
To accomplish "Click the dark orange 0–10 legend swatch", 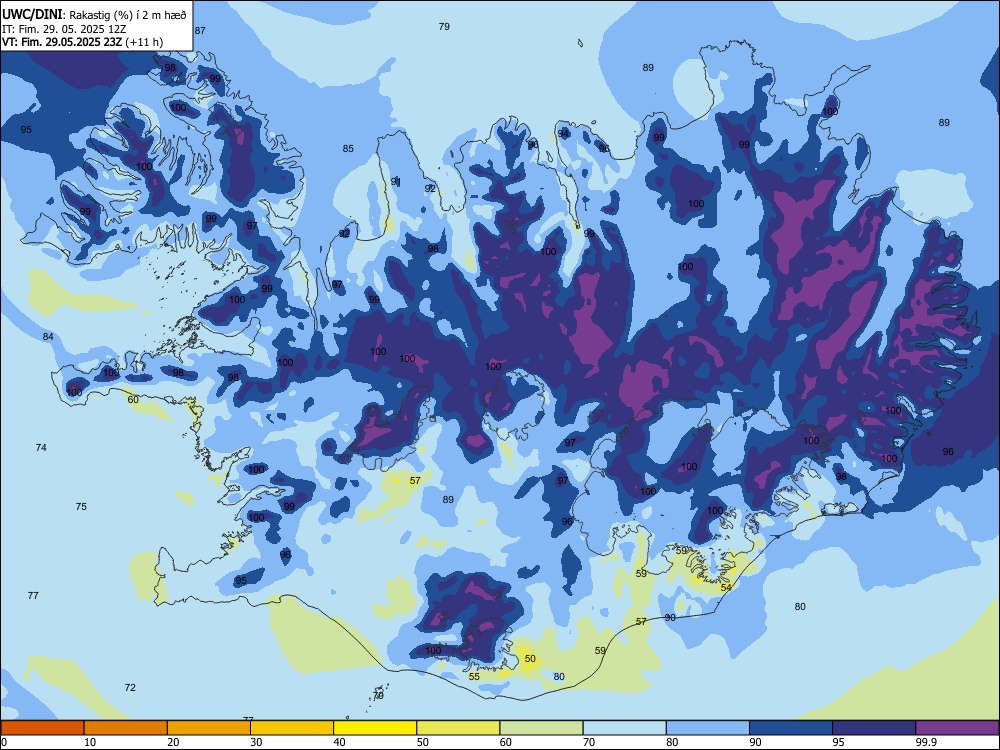I will (42, 728).
